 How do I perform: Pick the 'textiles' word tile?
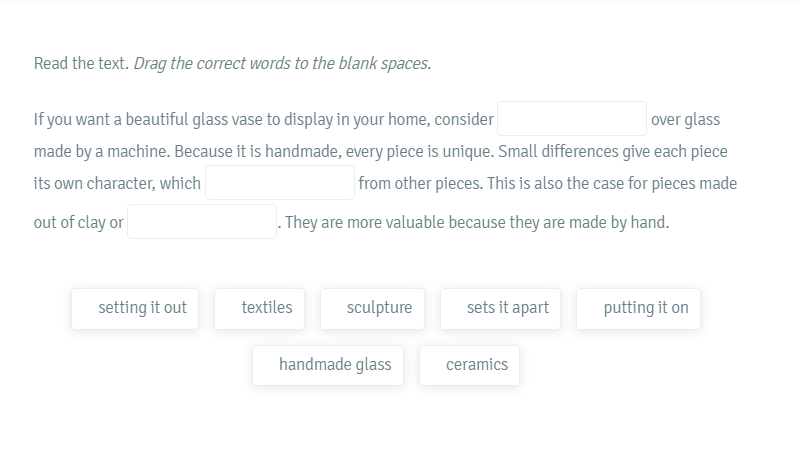[260, 309]
